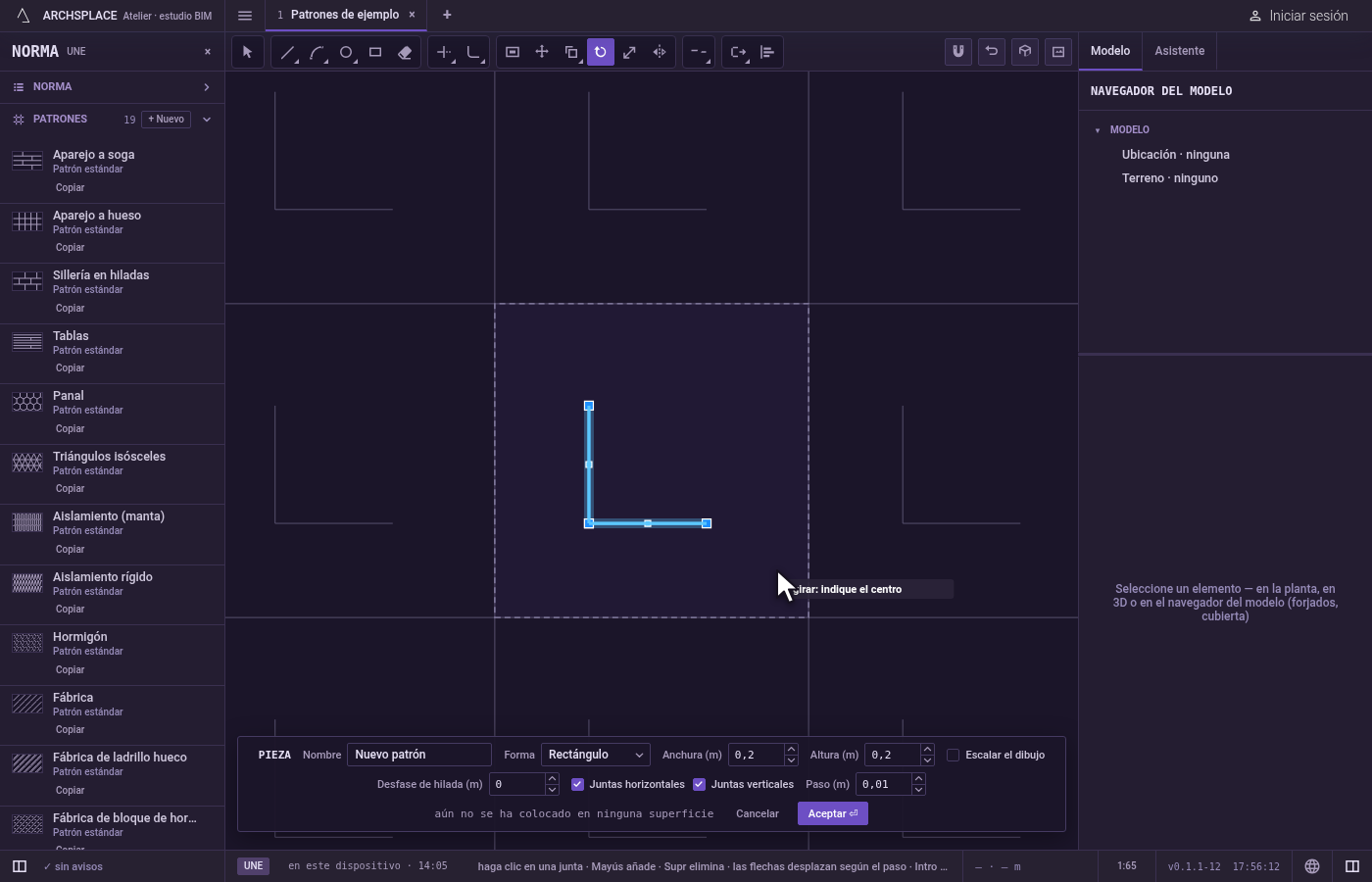Viewport: 1372px width, 882px height.
Task: Collapse the PATRONES section chevron
Action: (x=207, y=120)
